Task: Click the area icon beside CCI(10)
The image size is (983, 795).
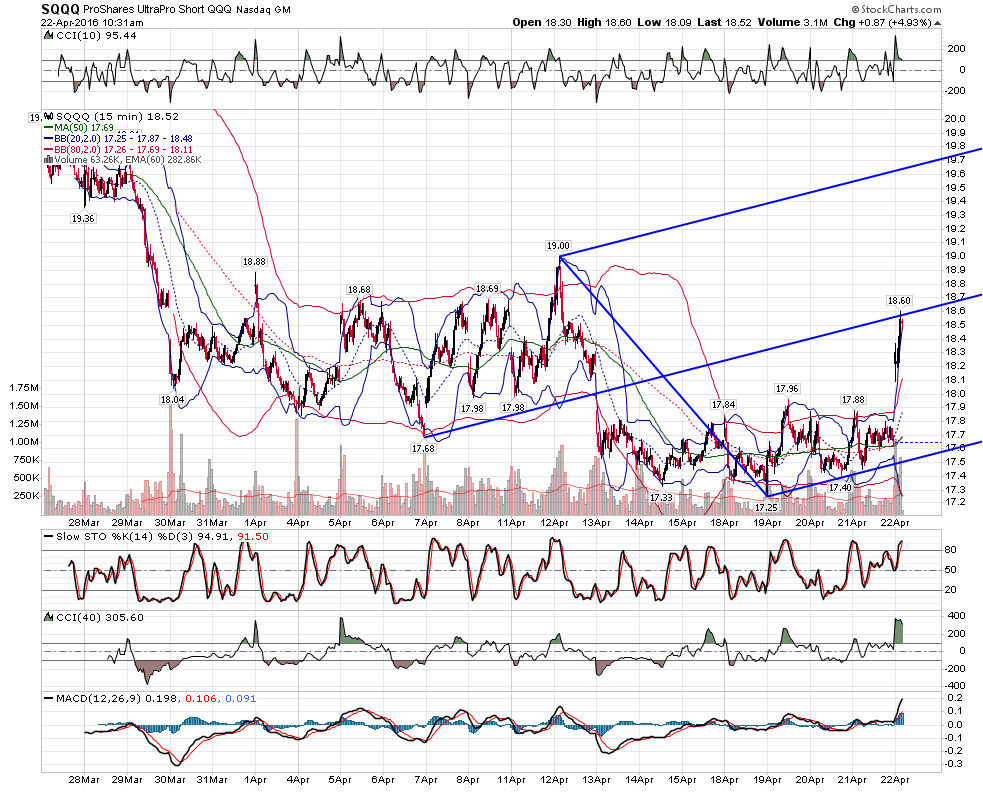Action: (49, 36)
